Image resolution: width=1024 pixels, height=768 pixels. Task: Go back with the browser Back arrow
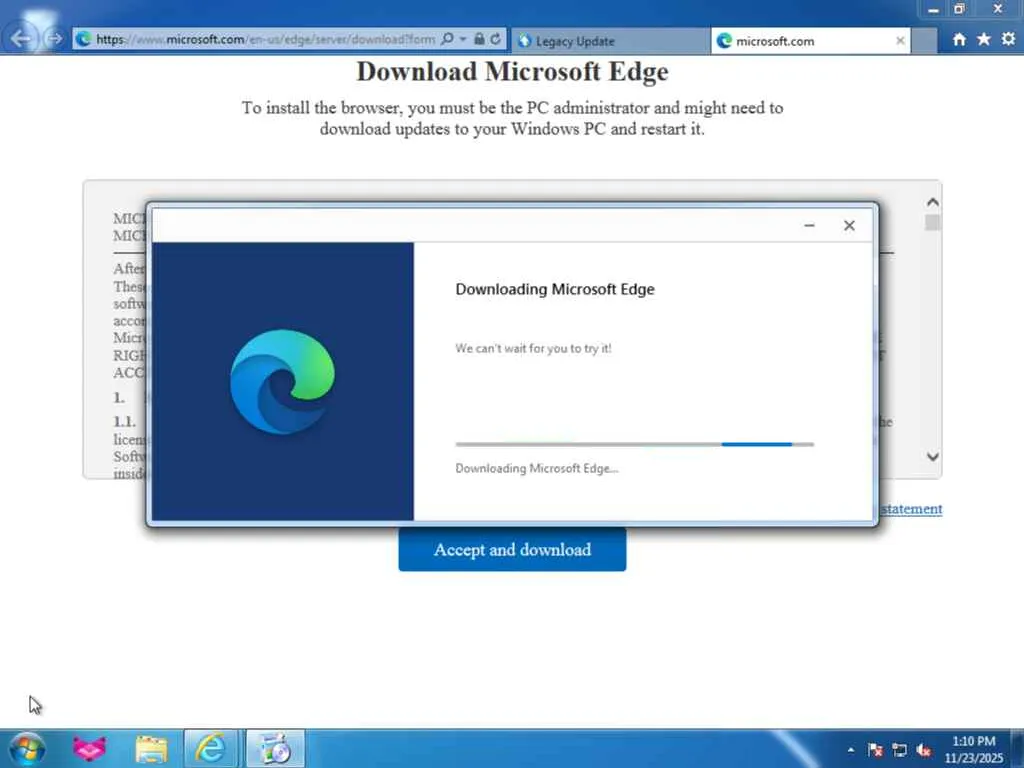[21, 39]
